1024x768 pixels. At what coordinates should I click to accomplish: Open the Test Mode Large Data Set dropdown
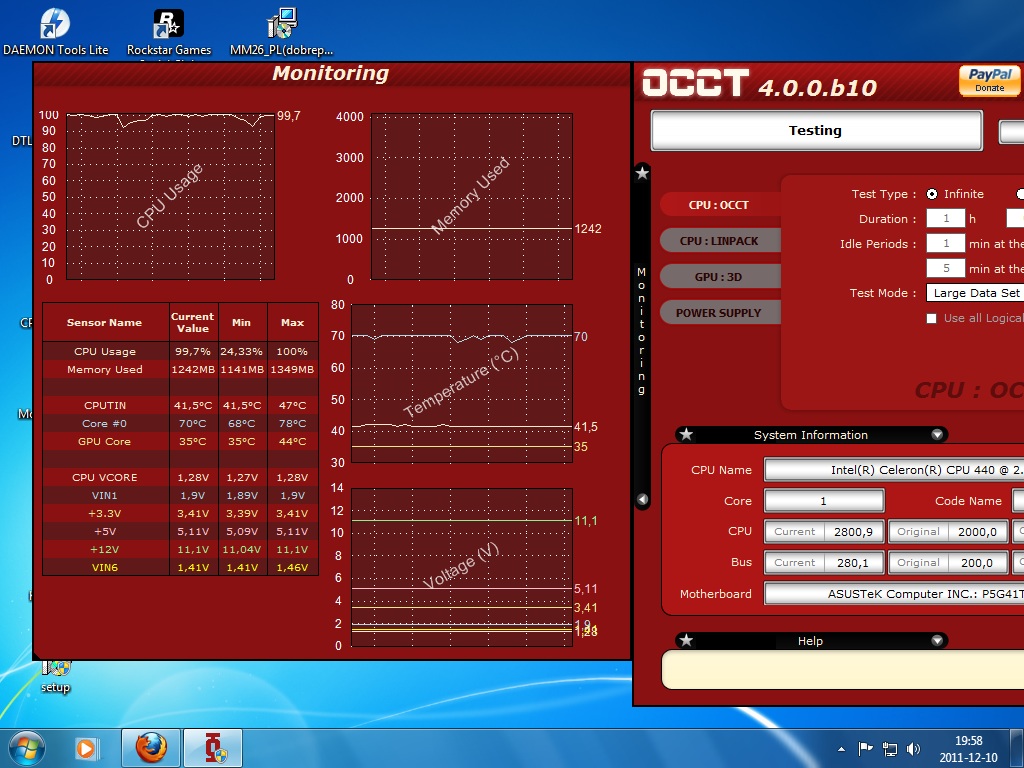[975, 293]
